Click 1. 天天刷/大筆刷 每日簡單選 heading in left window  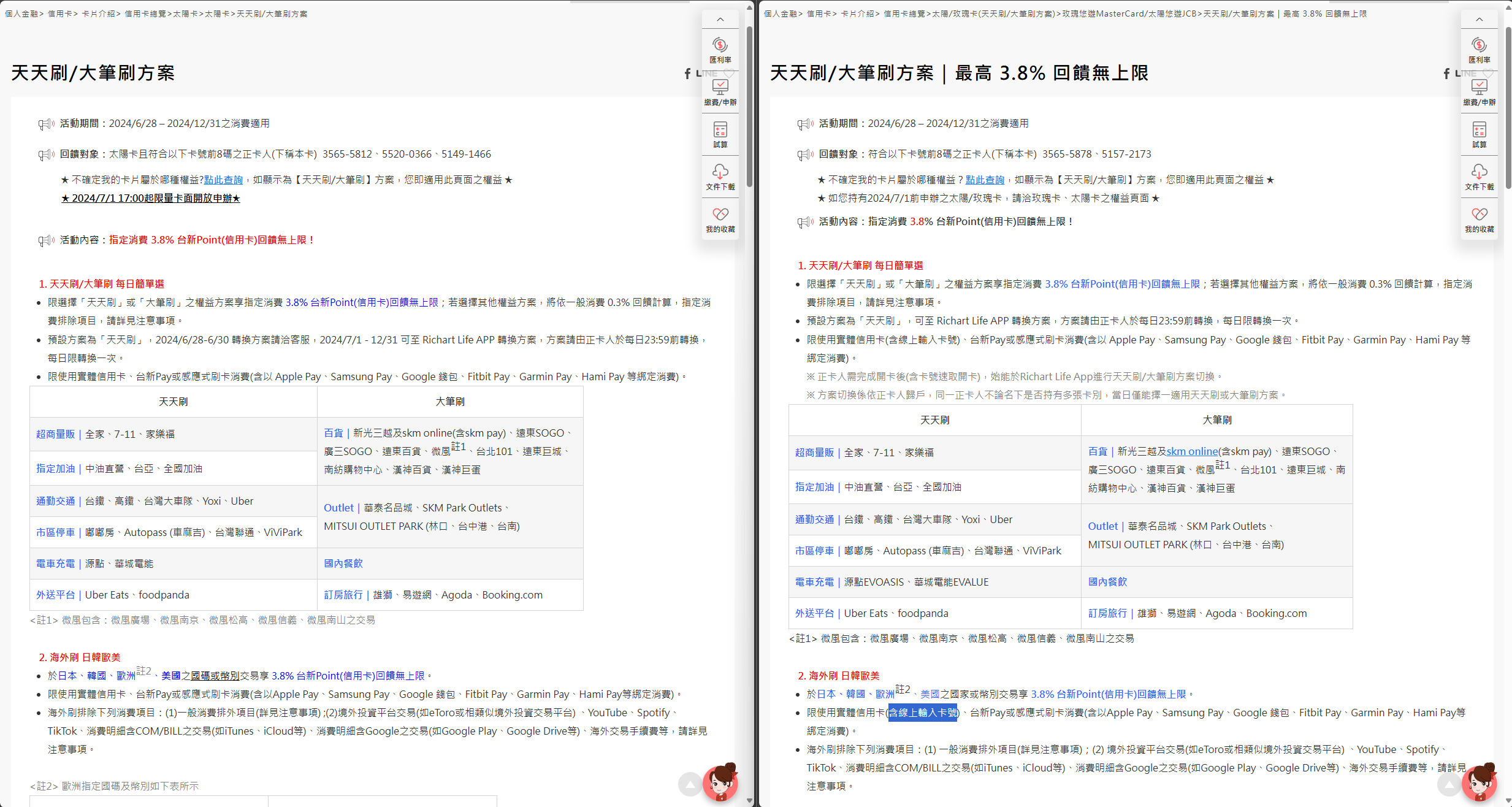pos(101,284)
